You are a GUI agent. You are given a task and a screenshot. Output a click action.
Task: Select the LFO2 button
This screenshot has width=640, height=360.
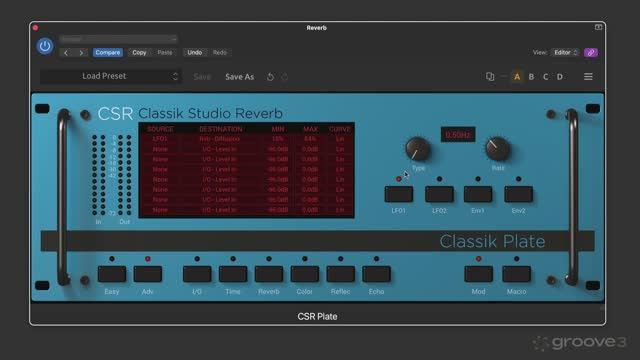tap(439, 194)
